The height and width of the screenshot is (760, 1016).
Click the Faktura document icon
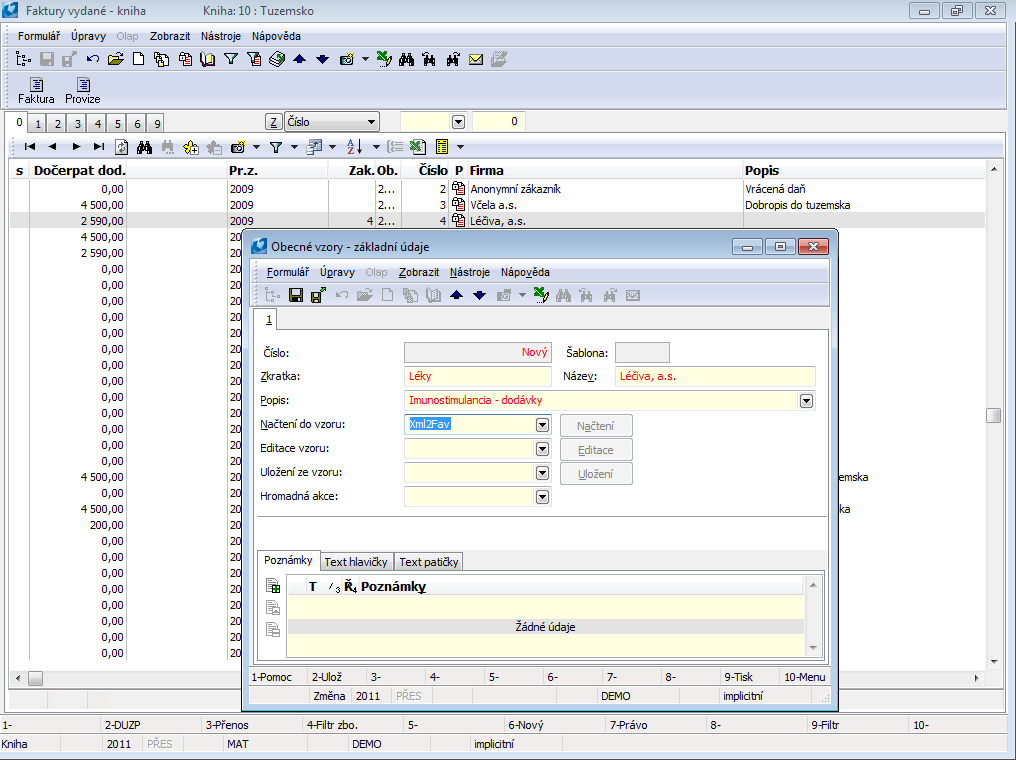pyautogui.click(x=36, y=86)
